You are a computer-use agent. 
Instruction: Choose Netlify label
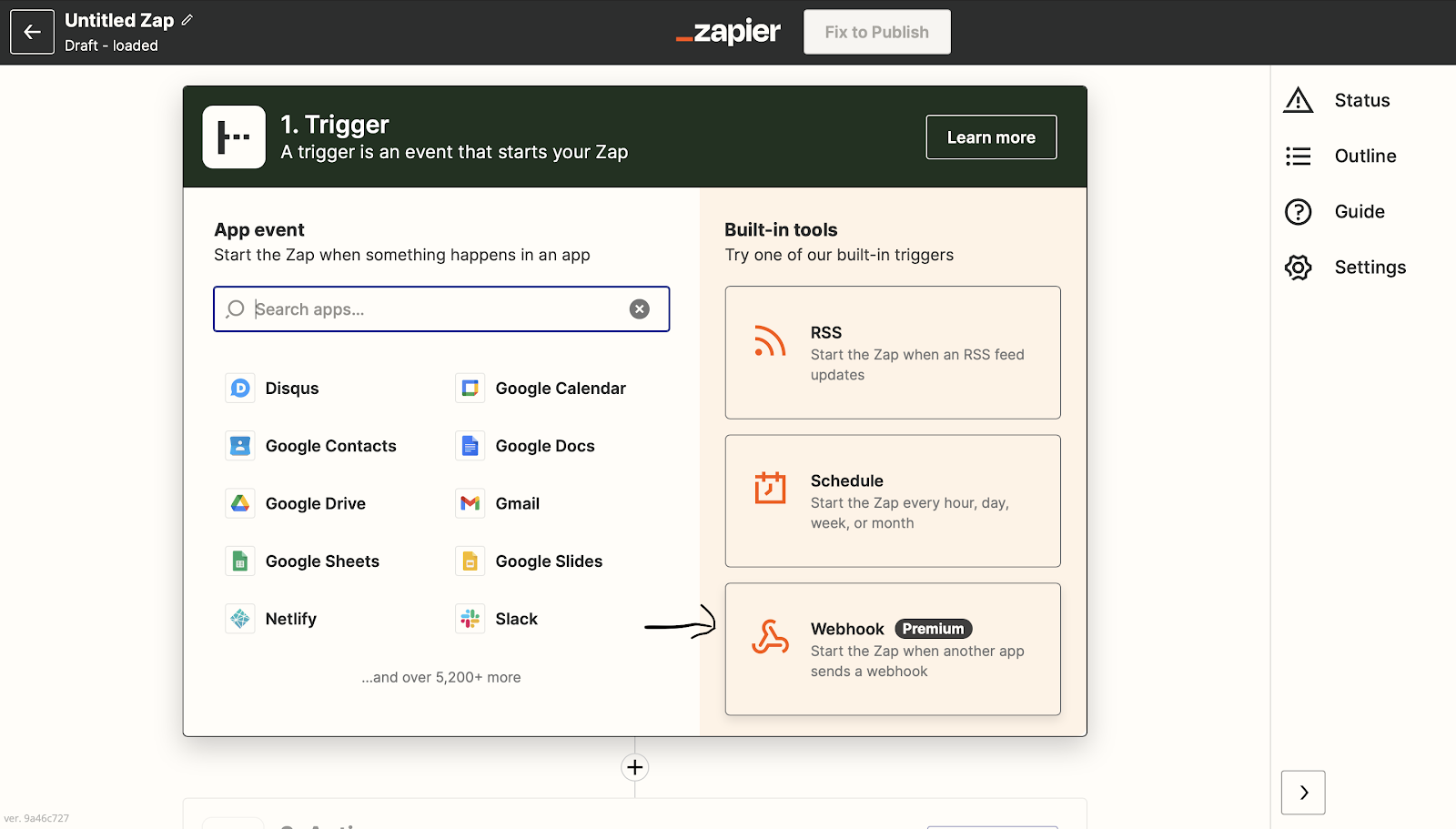(291, 619)
